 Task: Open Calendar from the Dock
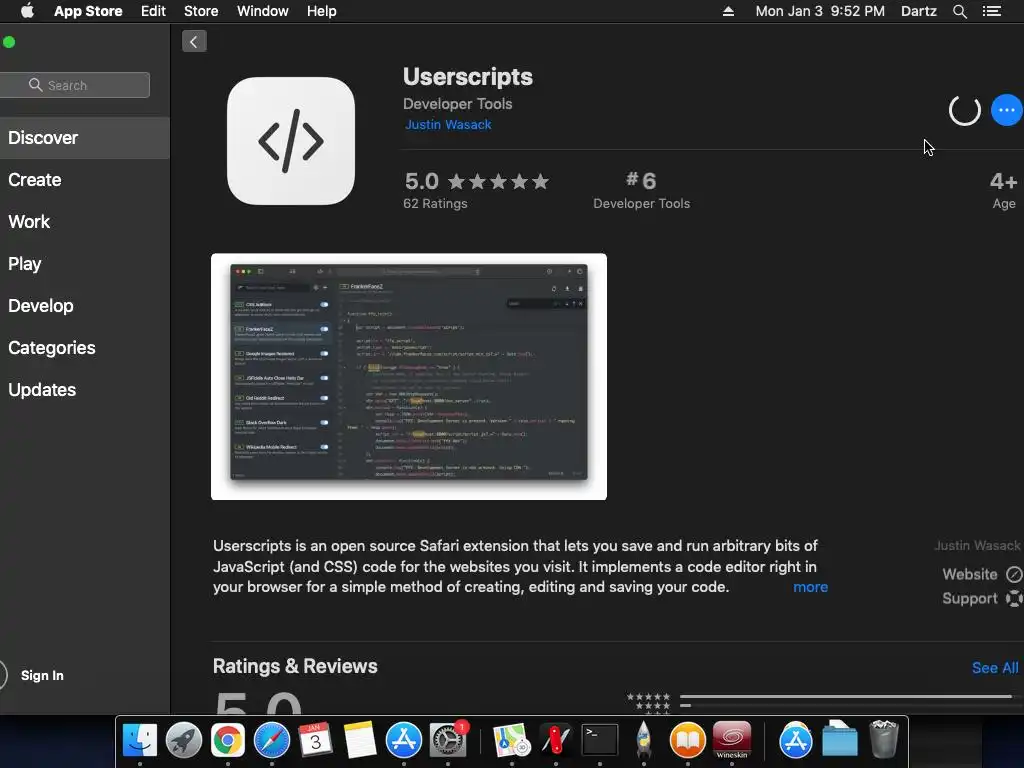315,741
